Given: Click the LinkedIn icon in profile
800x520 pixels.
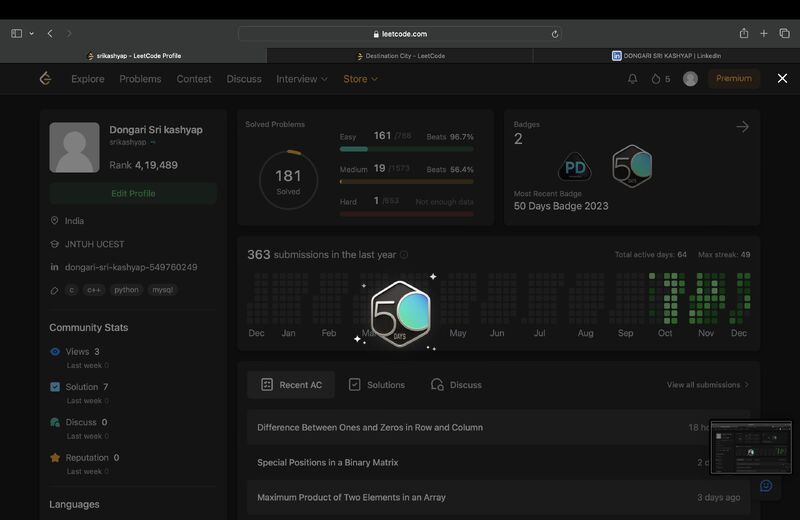Looking at the screenshot, I should (54, 267).
